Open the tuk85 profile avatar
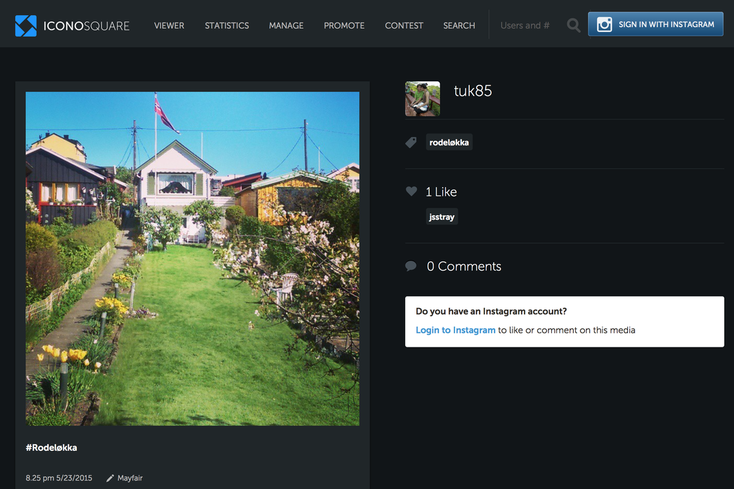Screen dimensions: 734x489 [x=422, y=99]
